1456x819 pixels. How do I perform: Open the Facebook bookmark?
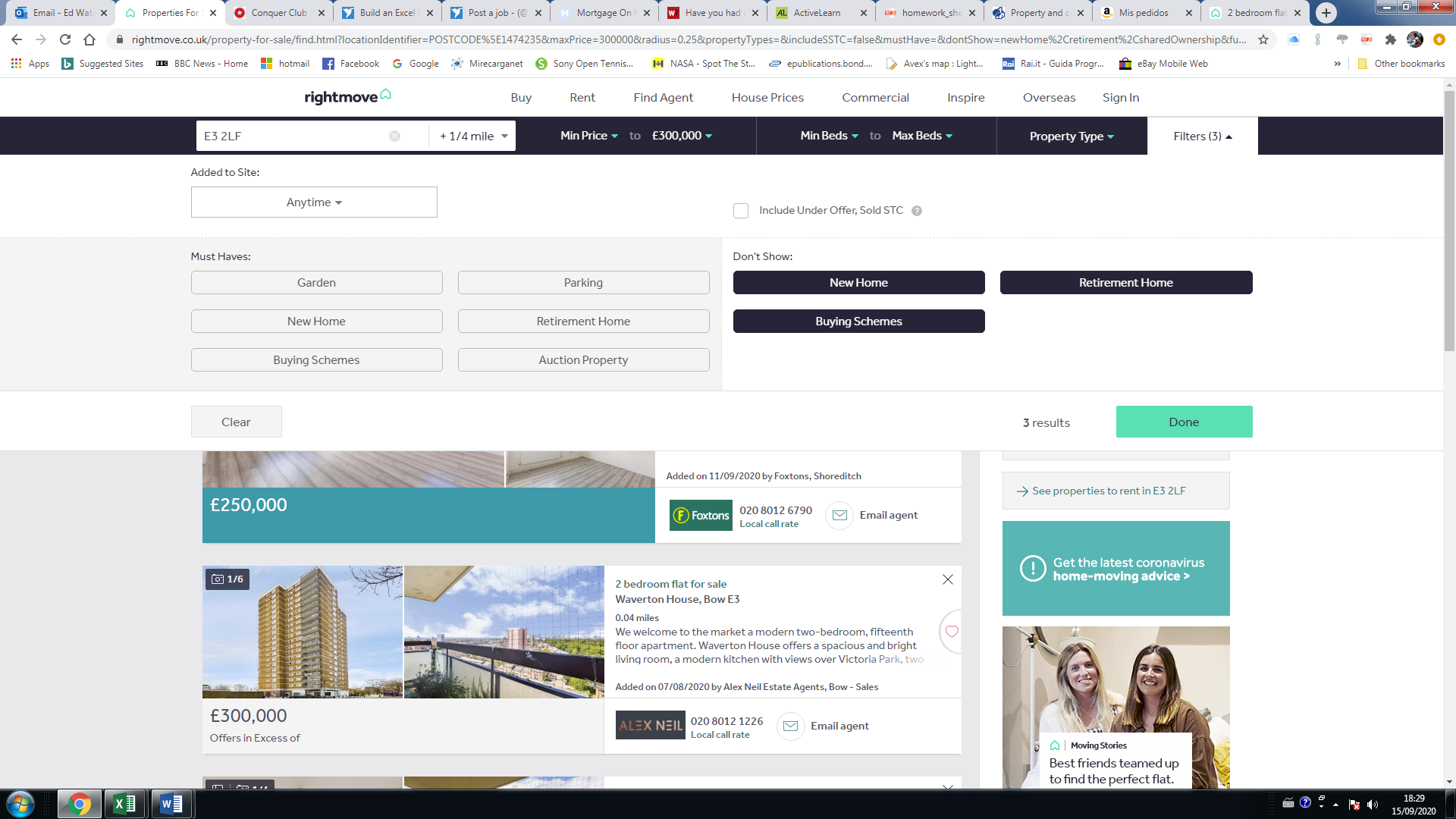pos(351,64)
